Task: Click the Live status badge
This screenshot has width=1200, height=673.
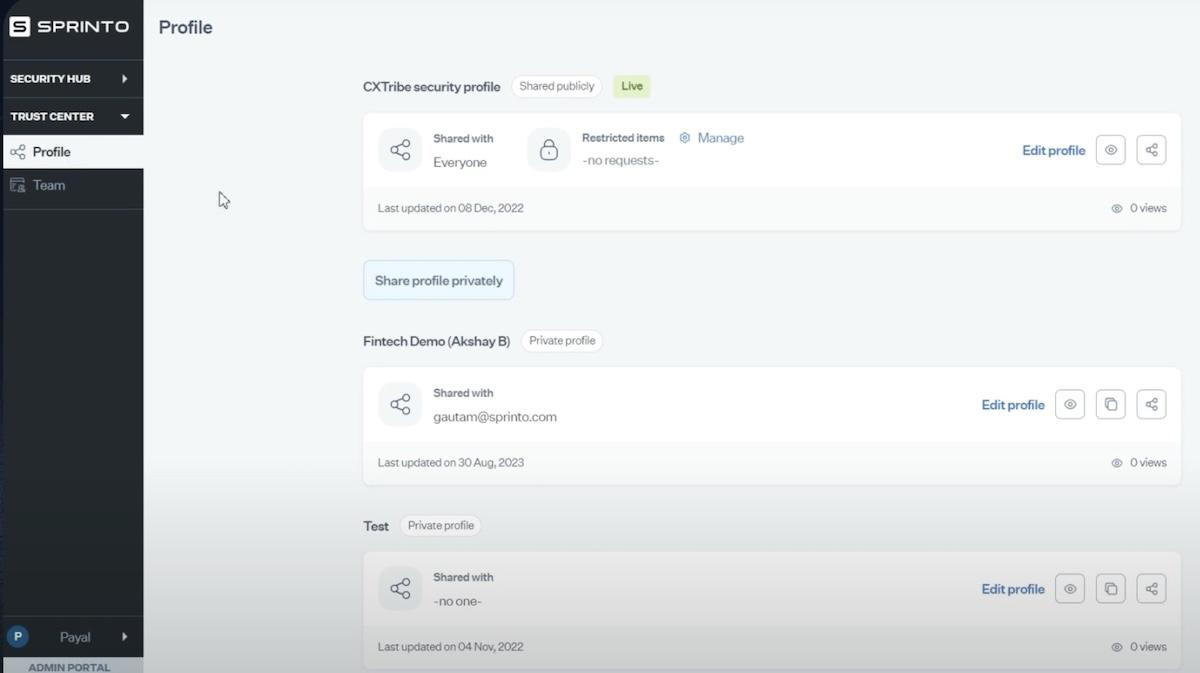Action: [x=632, y=86]
